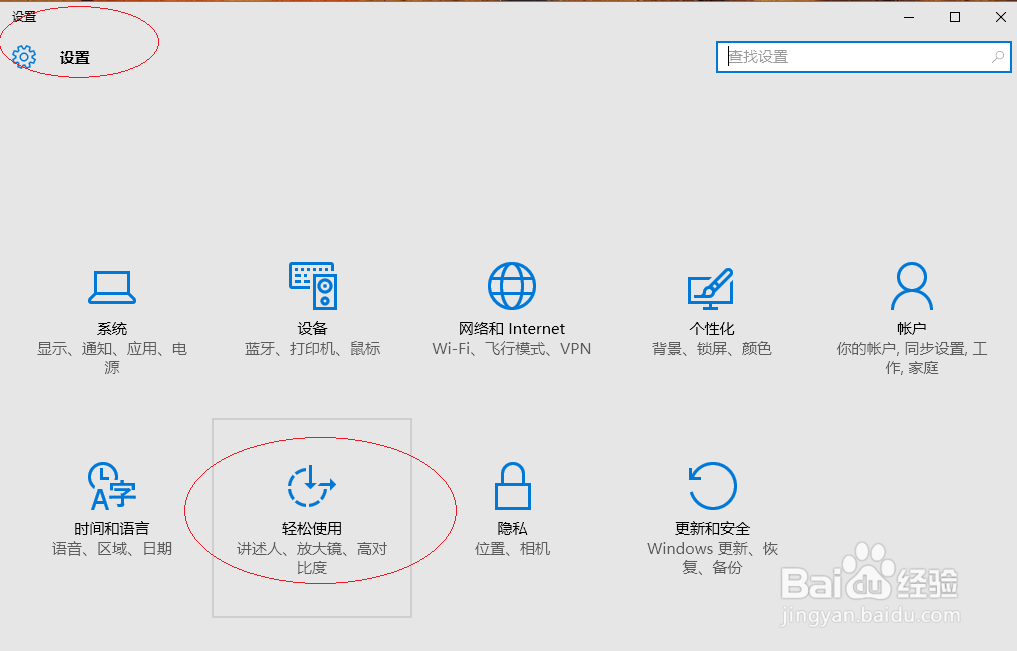Open the 设备 (Devices) settings category
The height and width of the screenshot is (651, 1017).
[x=312, y=310]
